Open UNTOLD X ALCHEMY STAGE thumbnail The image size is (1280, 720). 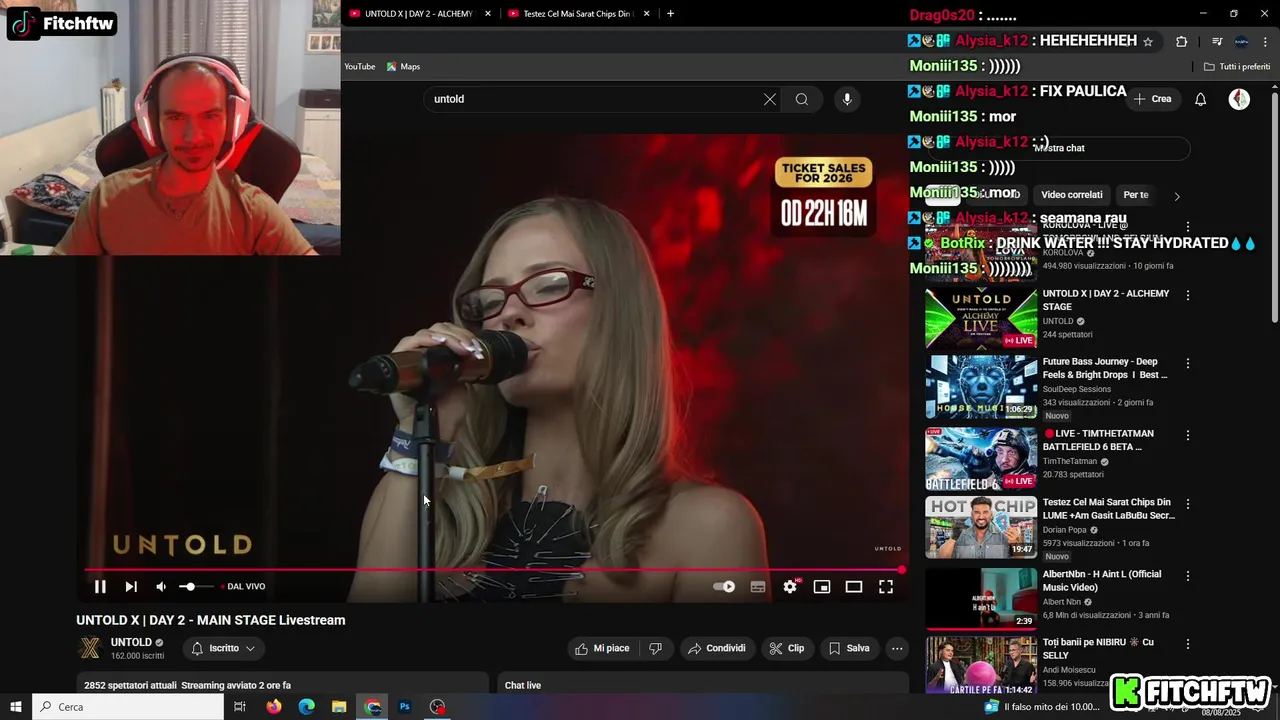981,318
